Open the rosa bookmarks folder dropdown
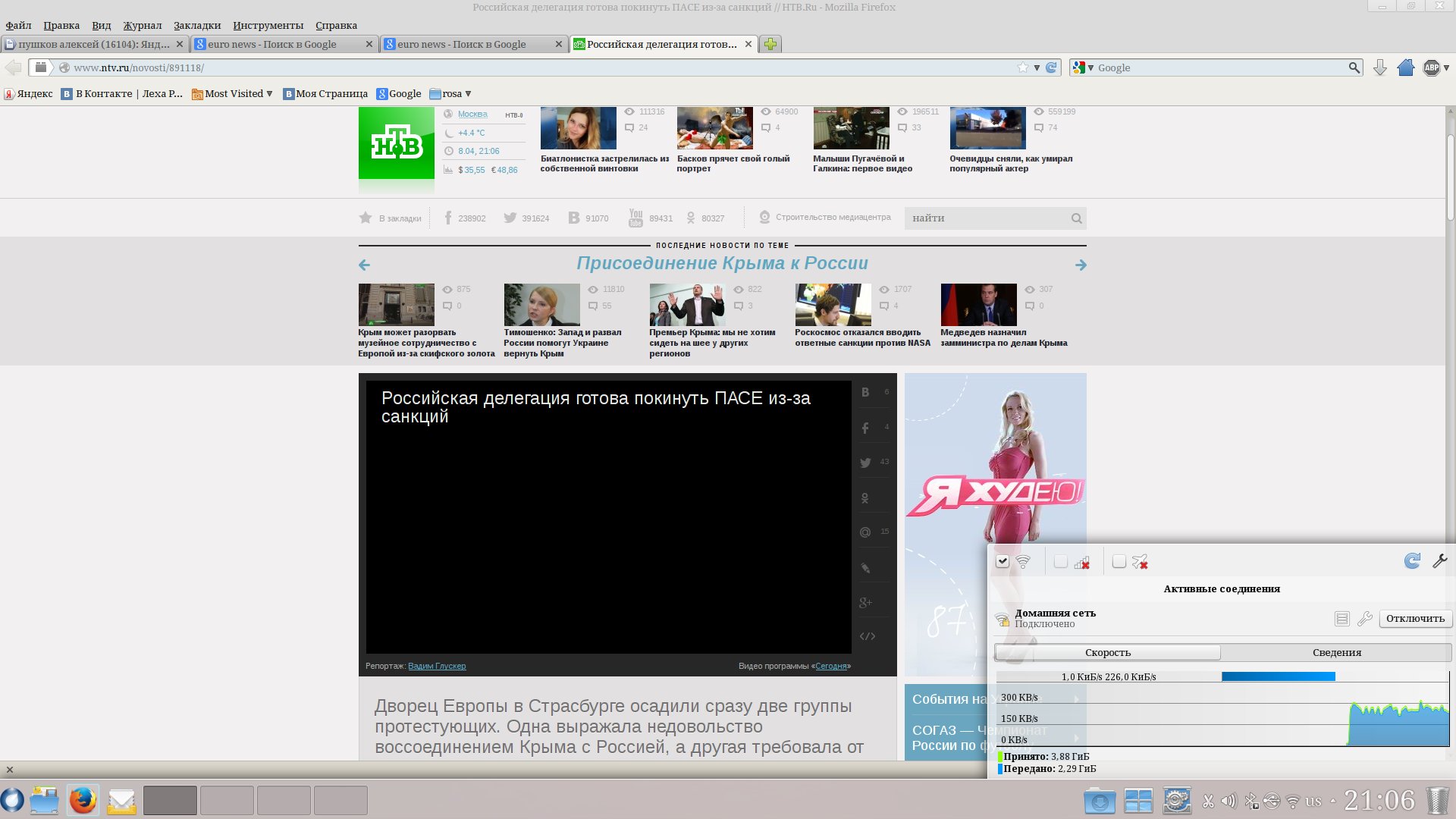 click(x=452, y=94)
